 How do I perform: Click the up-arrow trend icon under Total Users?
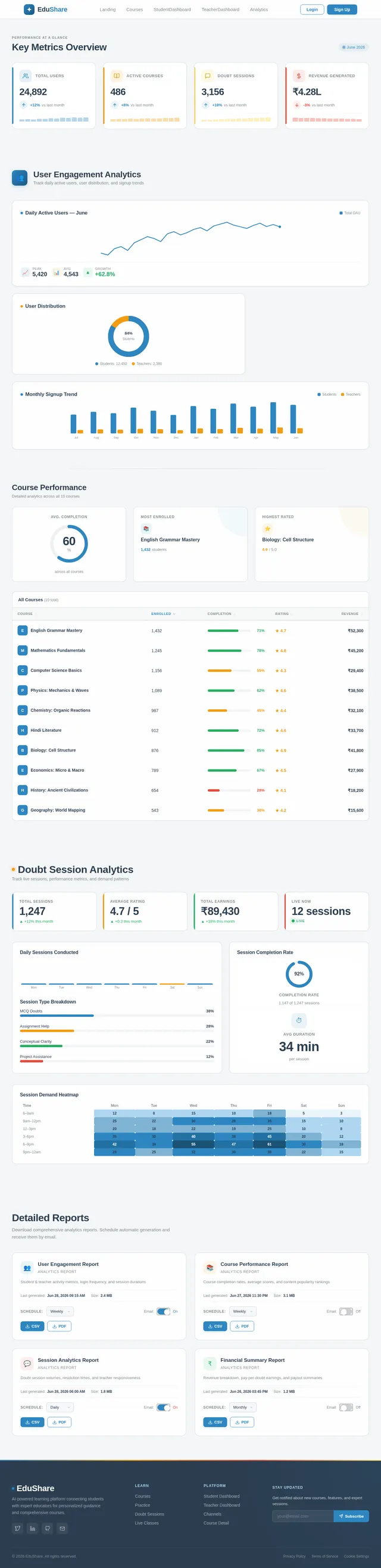(x=24, y=105)
